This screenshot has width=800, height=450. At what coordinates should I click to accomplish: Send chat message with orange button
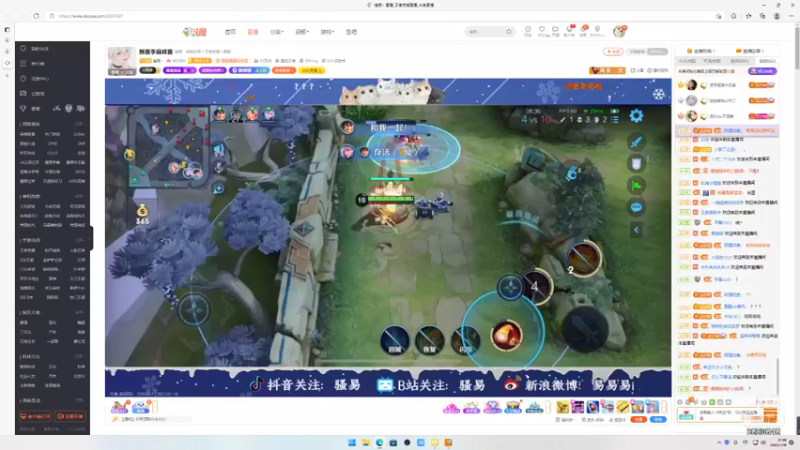click(x=770, y=415)
